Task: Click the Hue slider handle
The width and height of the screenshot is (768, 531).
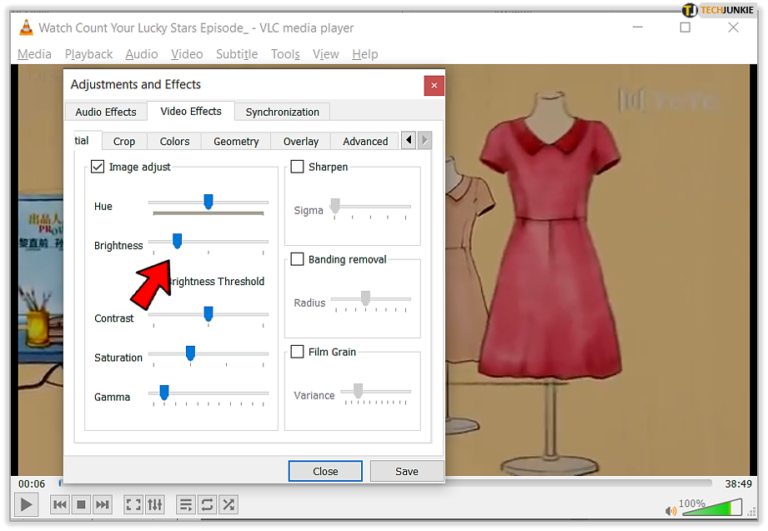Action: coord(208,201)
